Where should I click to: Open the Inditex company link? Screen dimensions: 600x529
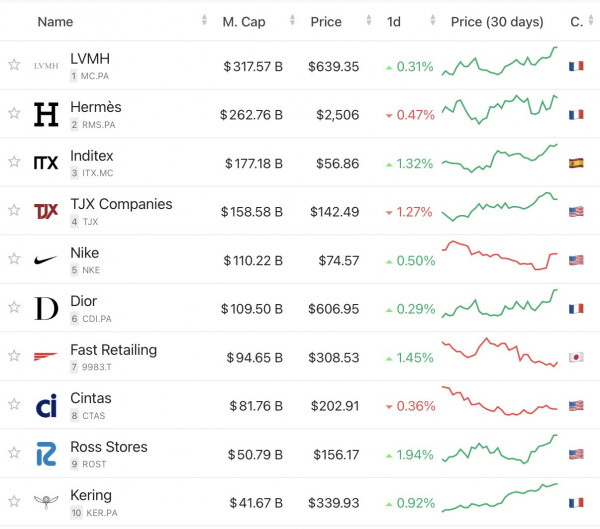pyautogui.click(x=92, y=156)
